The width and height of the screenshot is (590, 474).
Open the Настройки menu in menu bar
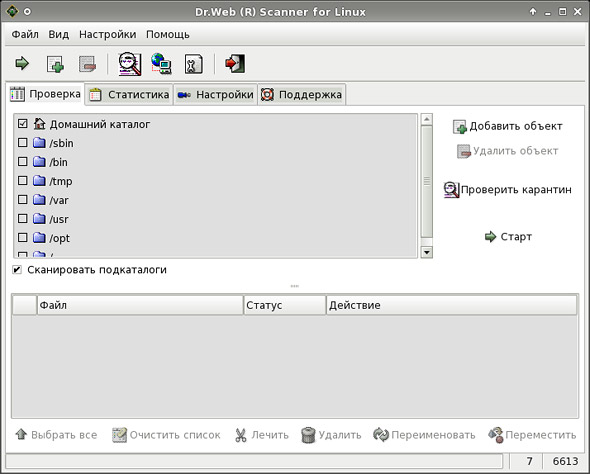click(107, 34)
